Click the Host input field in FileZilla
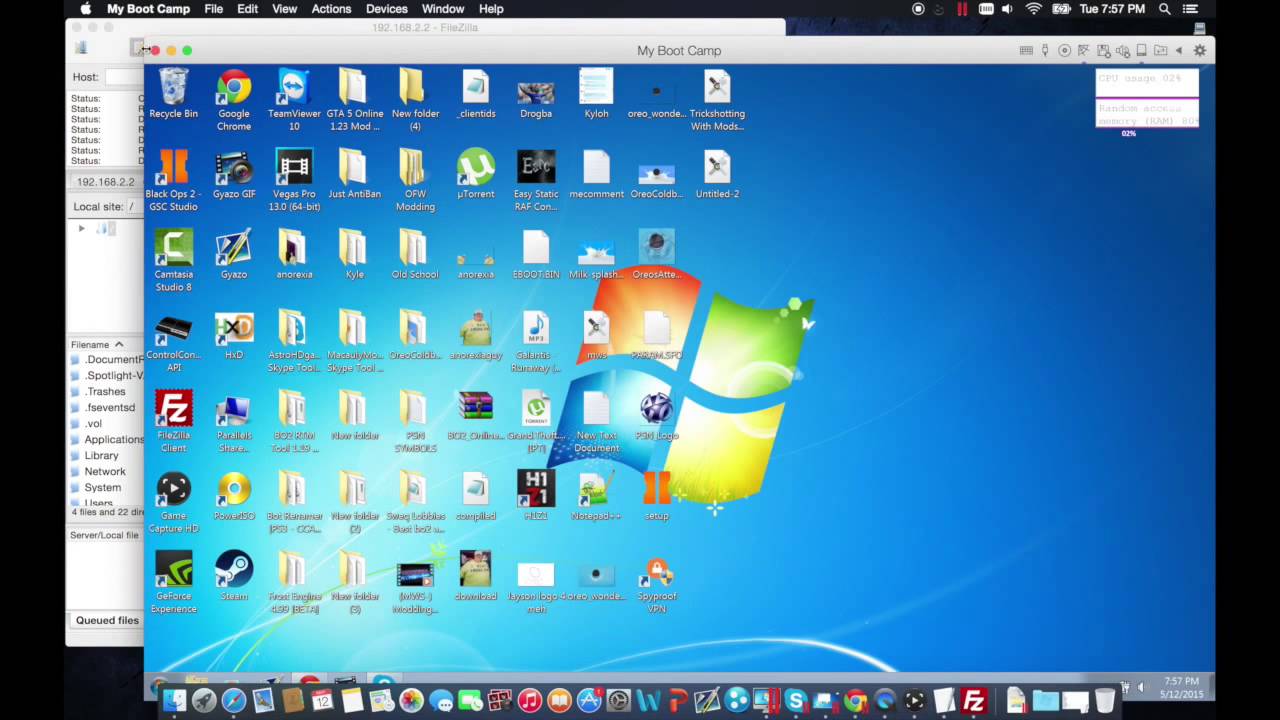 click(x=125, y=77)
